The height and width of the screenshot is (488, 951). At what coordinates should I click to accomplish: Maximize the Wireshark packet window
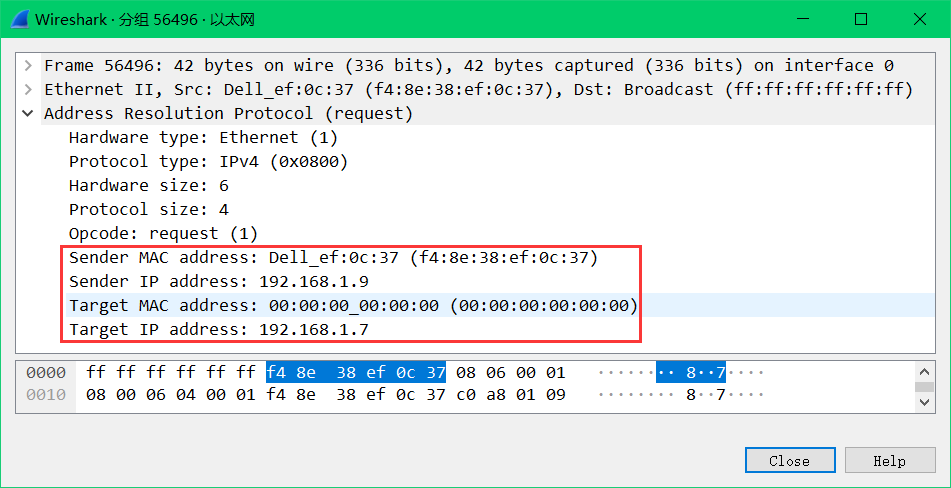click(x=861, y=19)
